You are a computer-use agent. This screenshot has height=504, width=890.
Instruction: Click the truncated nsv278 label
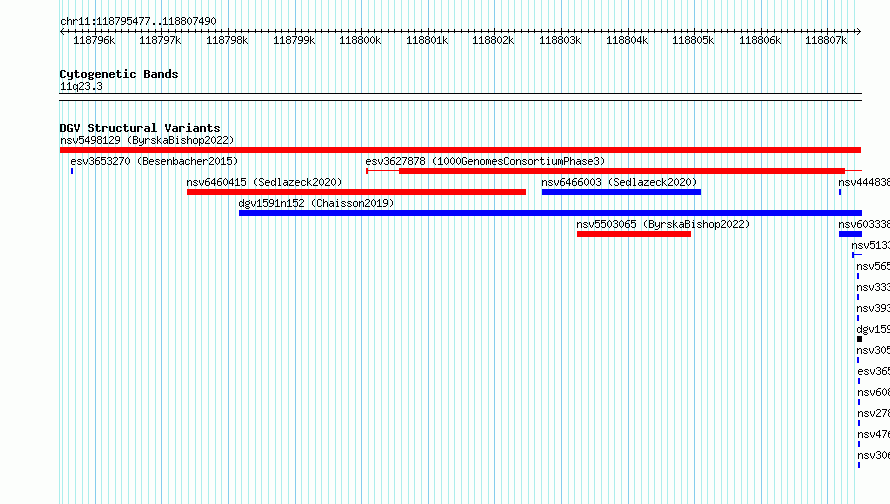874,413
